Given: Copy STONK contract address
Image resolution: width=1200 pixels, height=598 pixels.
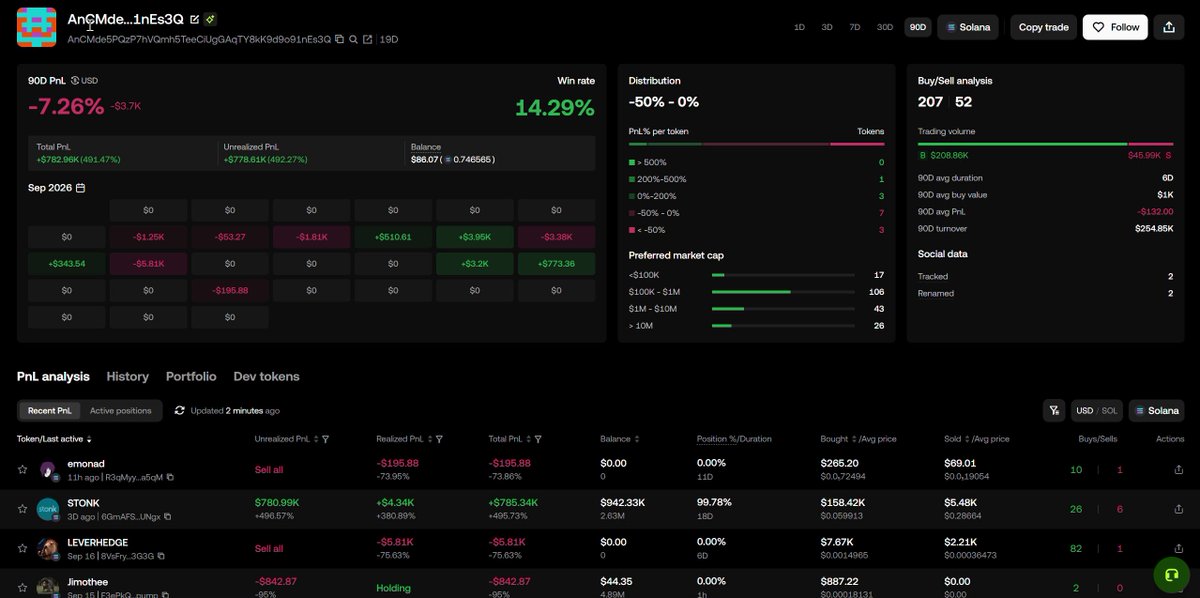Looking at the screenshot, I should [x=167, y=516].
